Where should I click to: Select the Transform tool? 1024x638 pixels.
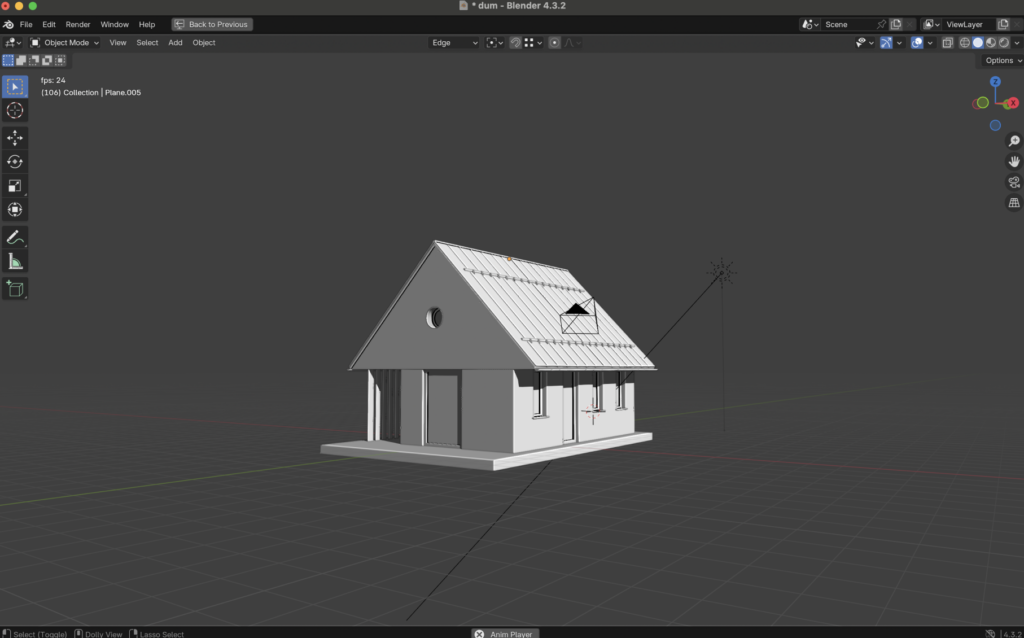tap(14, 210)
